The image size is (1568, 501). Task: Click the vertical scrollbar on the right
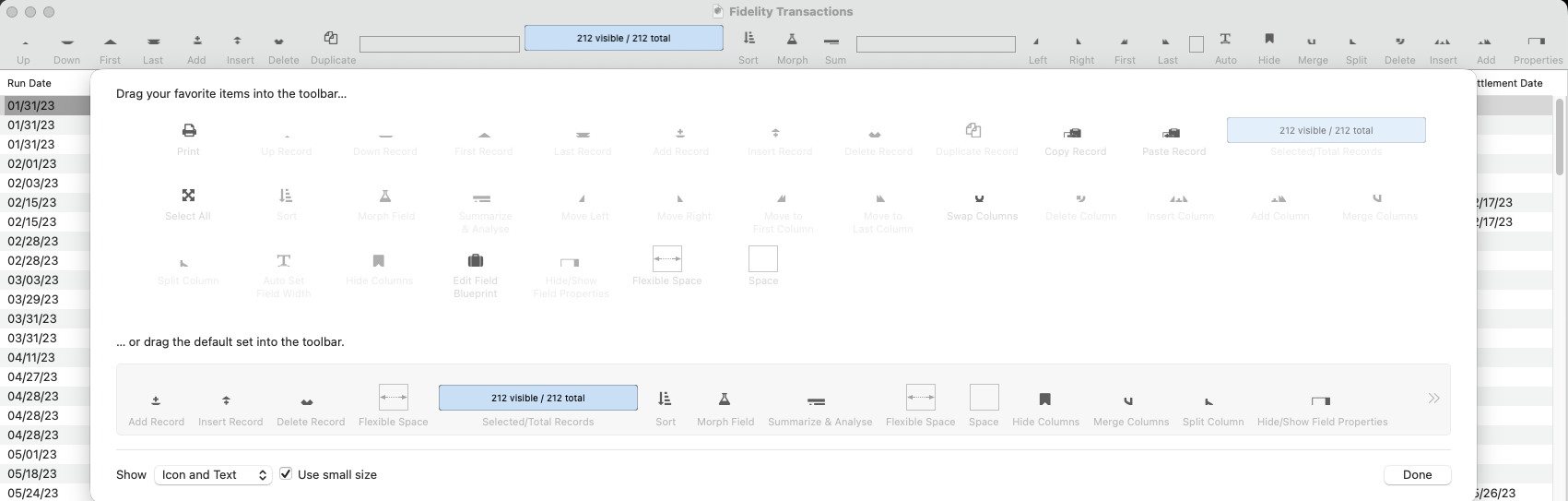pos(1560,138)
